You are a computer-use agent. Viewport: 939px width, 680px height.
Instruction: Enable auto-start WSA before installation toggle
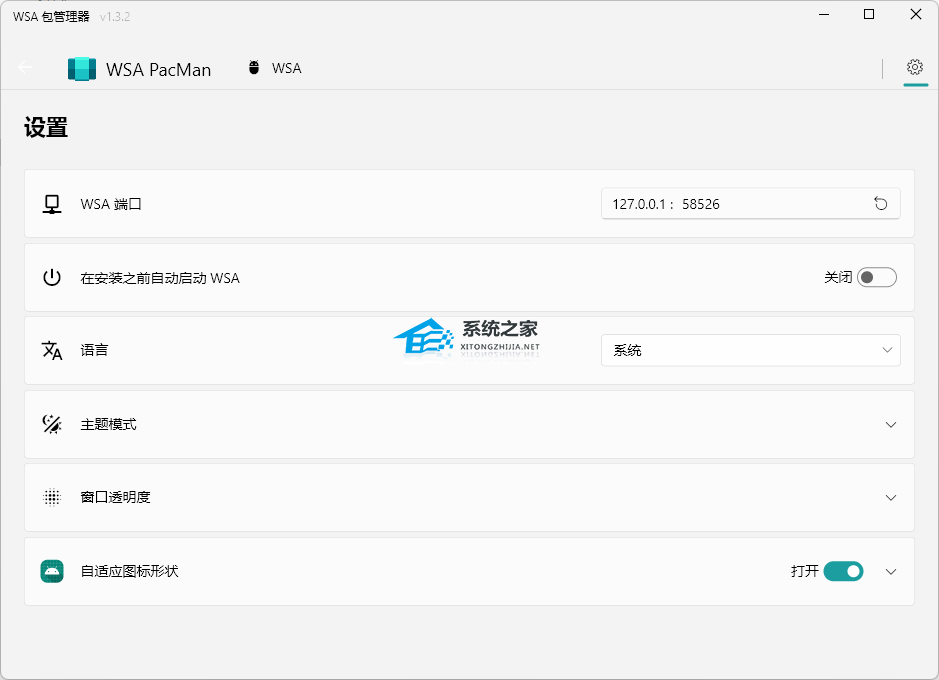coord(876,277)
